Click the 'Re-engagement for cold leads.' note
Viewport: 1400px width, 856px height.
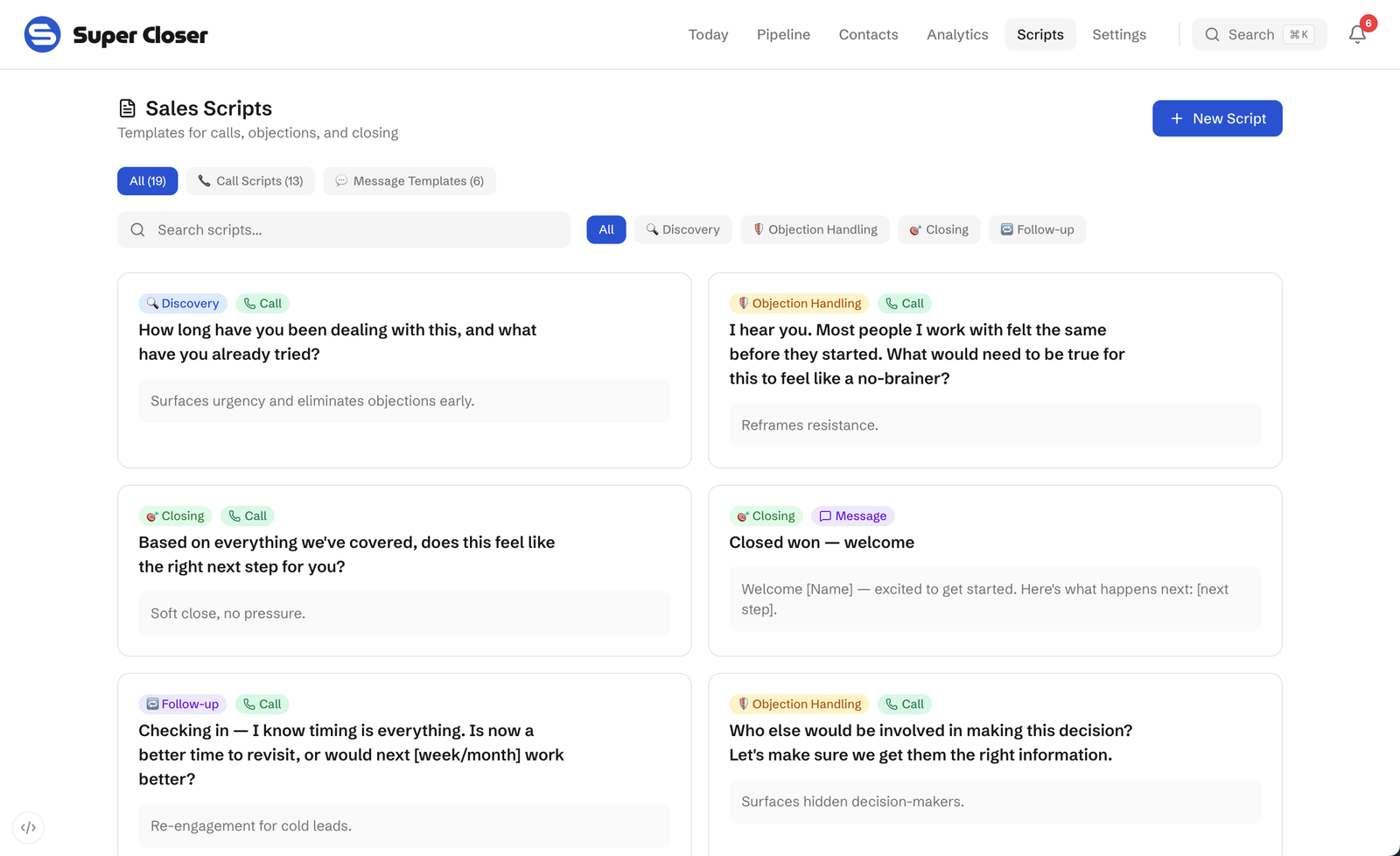click(x=404, y=826)
